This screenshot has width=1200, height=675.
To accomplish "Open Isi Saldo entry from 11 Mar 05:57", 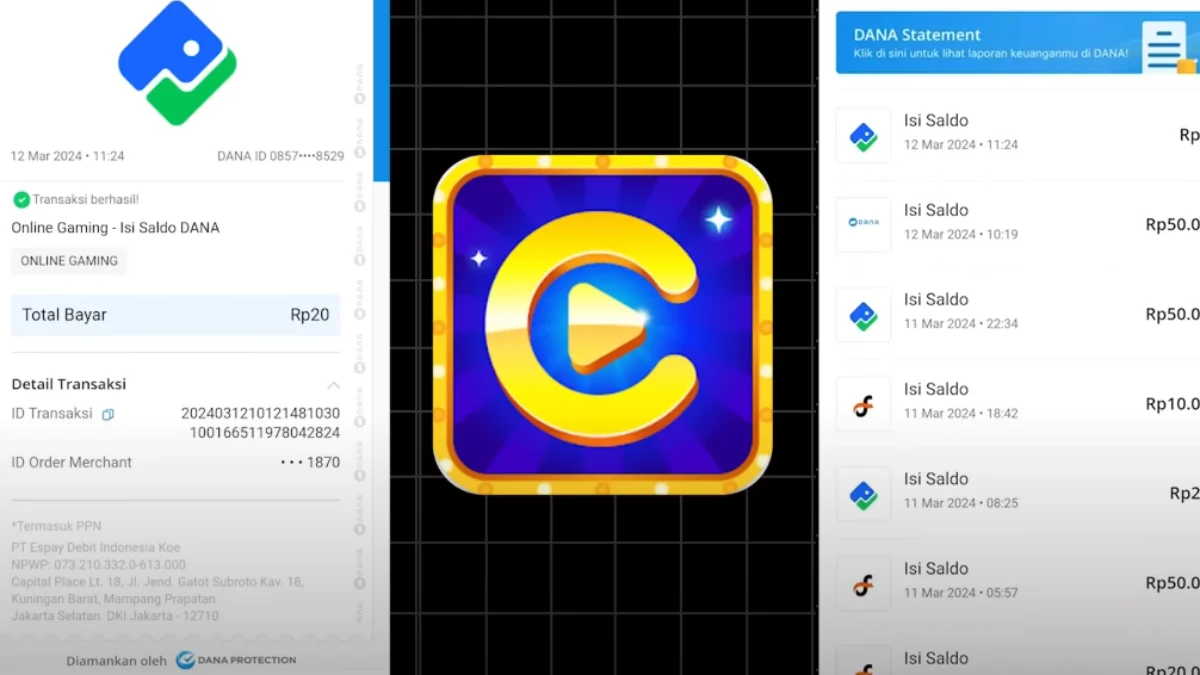I will click(1018, 583).
